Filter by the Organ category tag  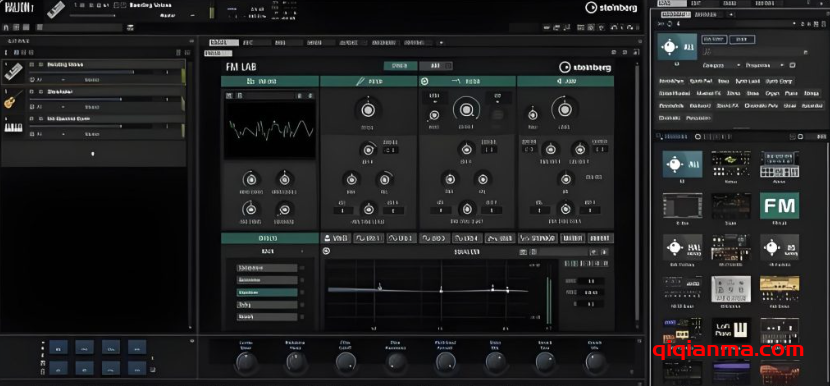(773, 93)
